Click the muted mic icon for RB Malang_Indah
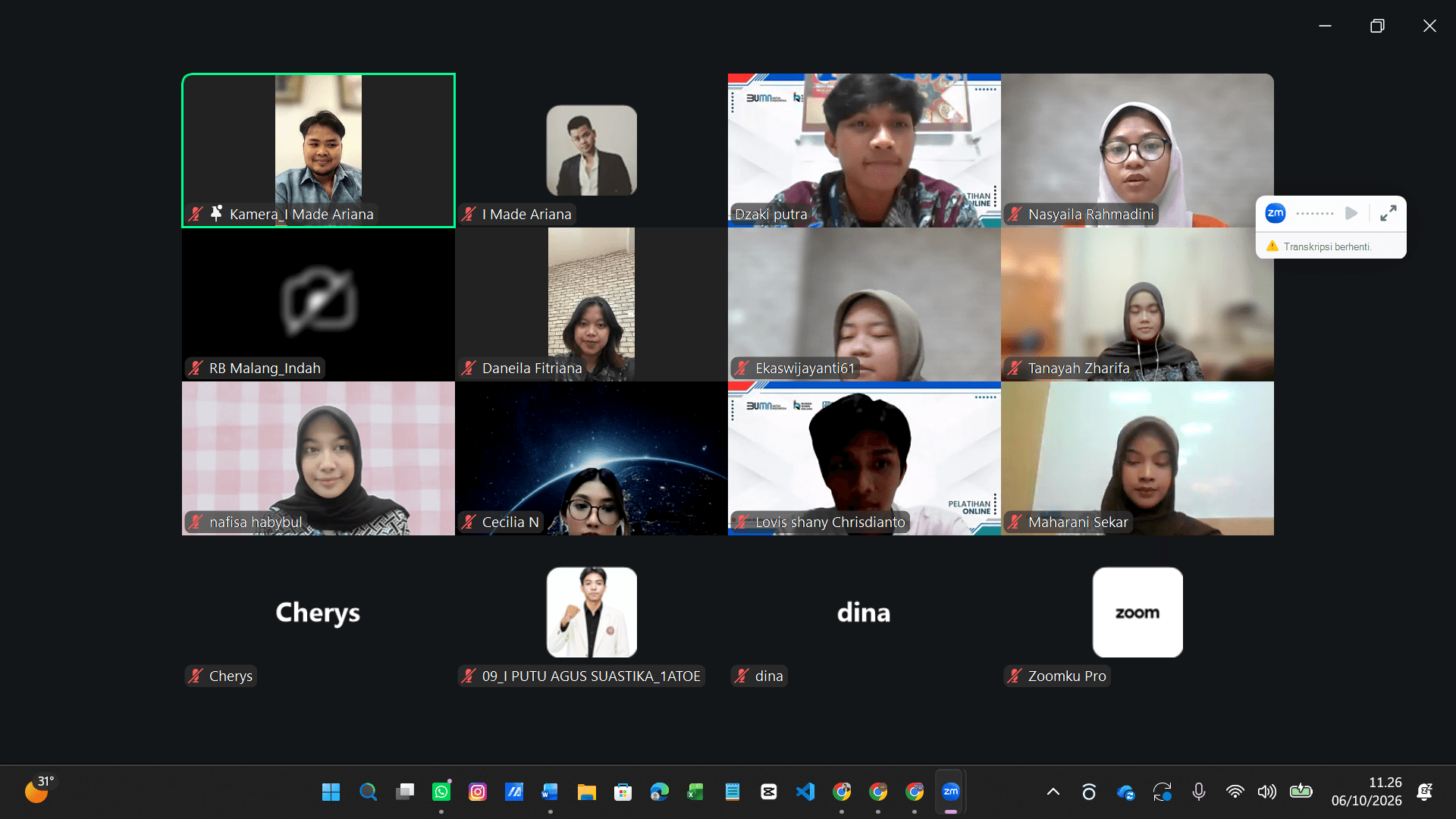1456x819 pixels. (196, 368)
